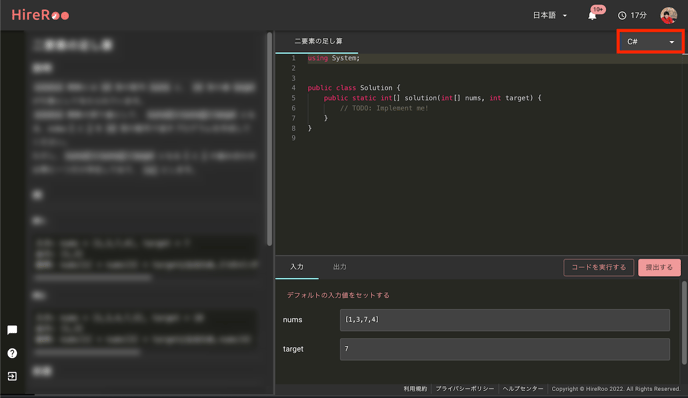Open the C# language selector

pos(650,42)
